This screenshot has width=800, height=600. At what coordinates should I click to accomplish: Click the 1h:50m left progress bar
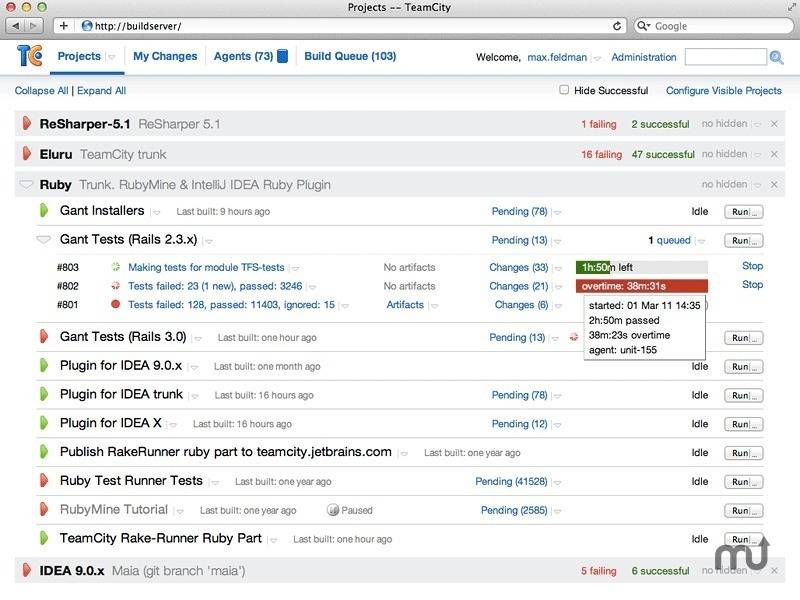pyautogui.click(x=642, y=267)
